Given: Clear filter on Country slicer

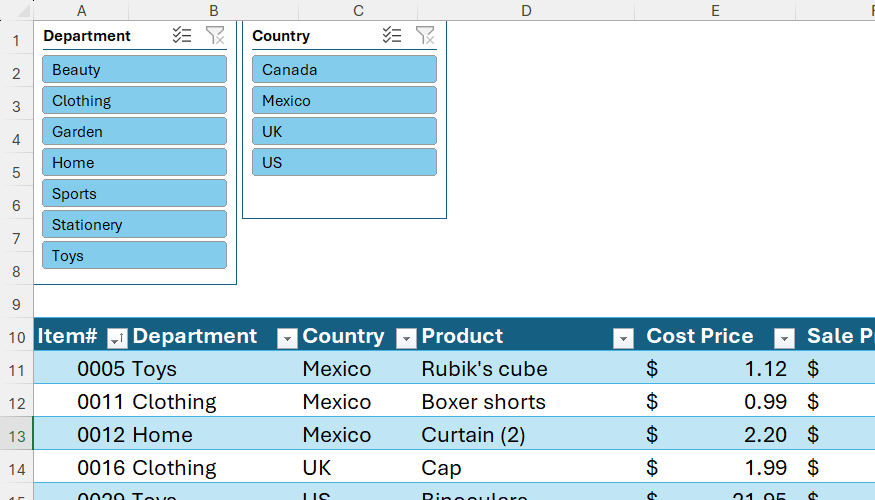Looking at the screenshot, I should [425, 35].
